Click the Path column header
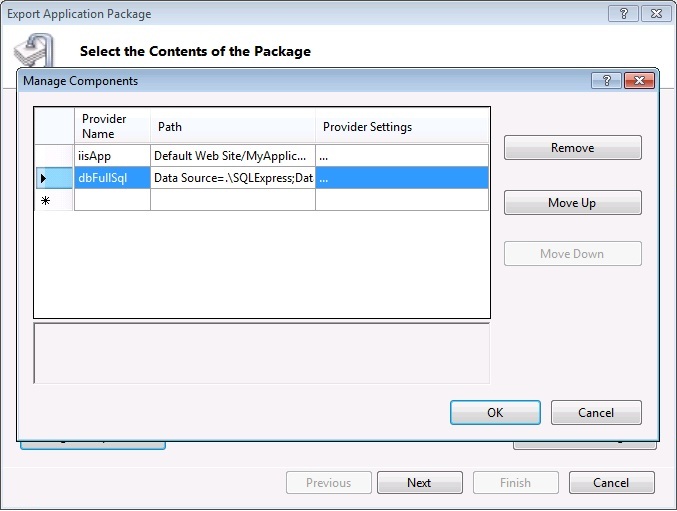Screen dimensions: 677x511 [233, 126]
